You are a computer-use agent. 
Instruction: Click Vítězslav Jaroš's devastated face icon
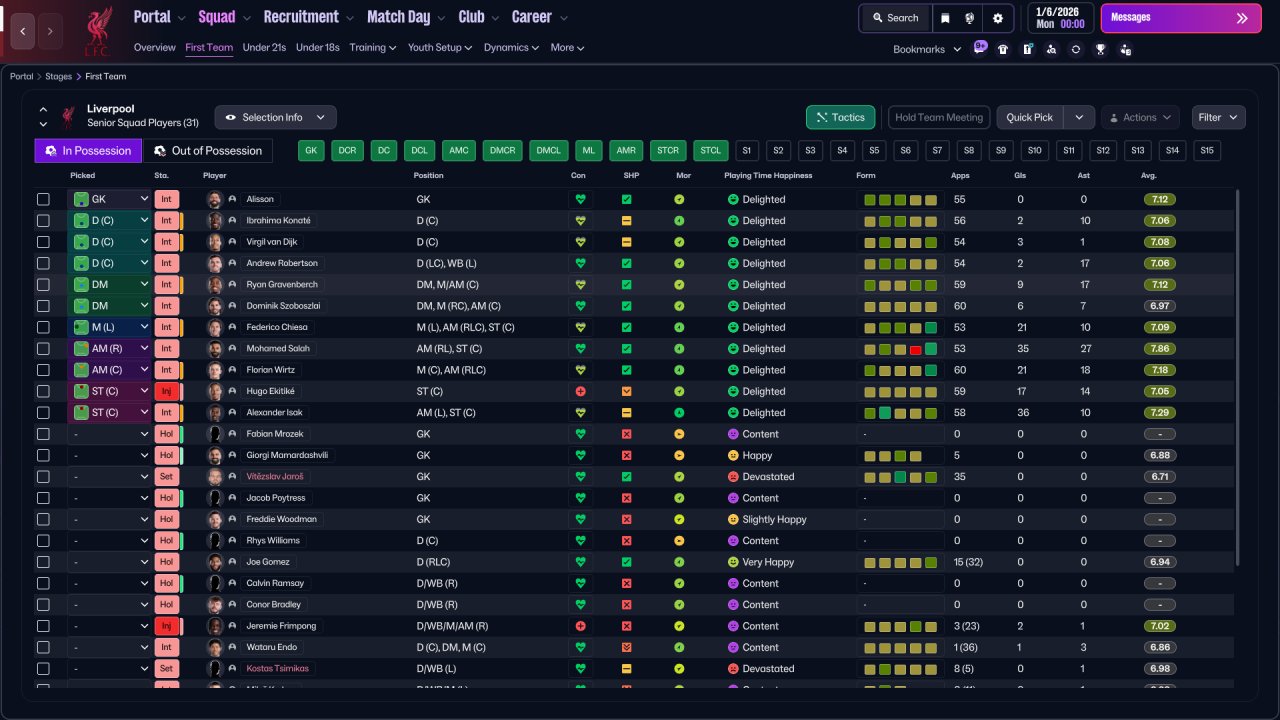click(732, 477)
